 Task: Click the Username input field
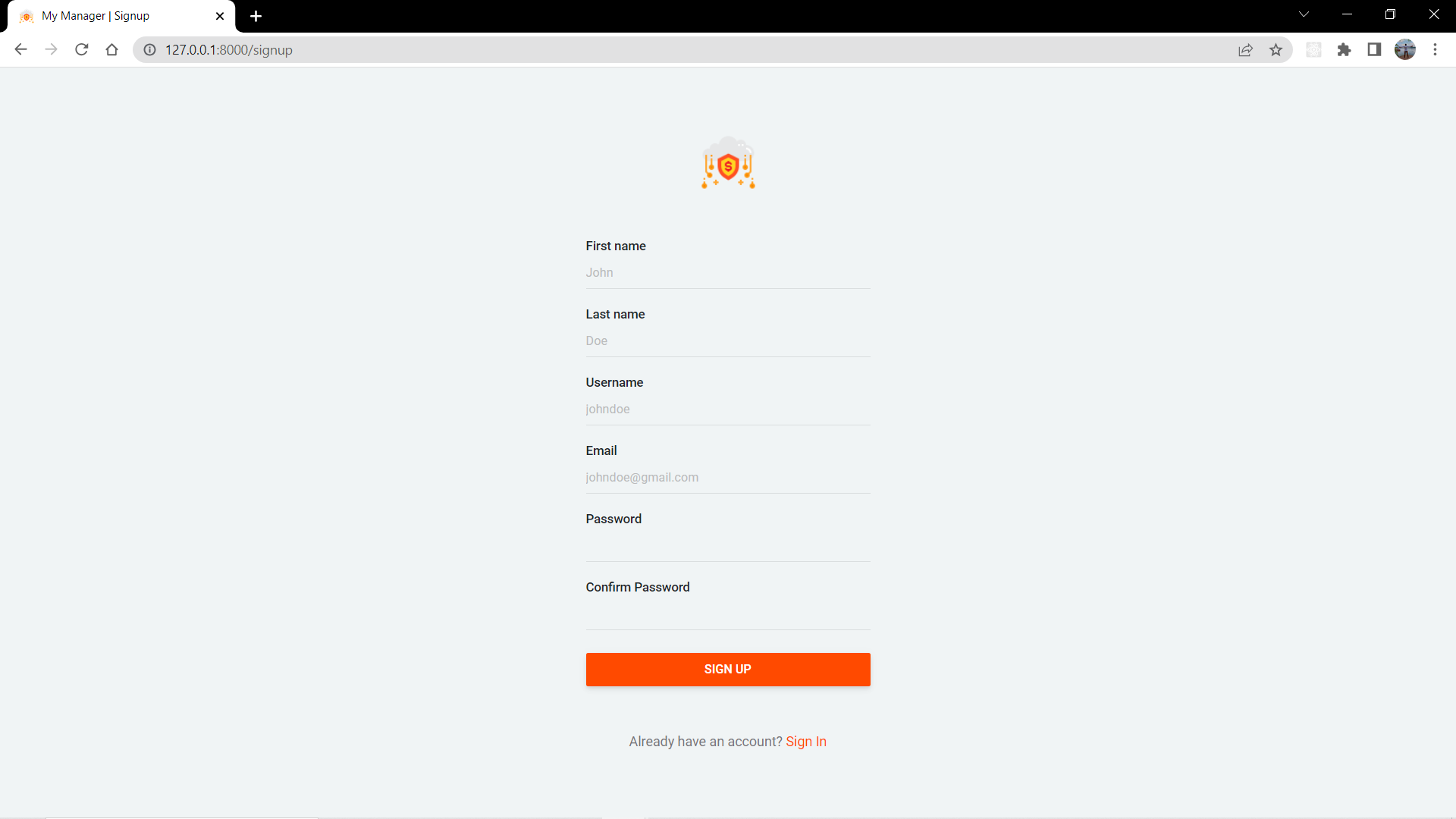727,408
